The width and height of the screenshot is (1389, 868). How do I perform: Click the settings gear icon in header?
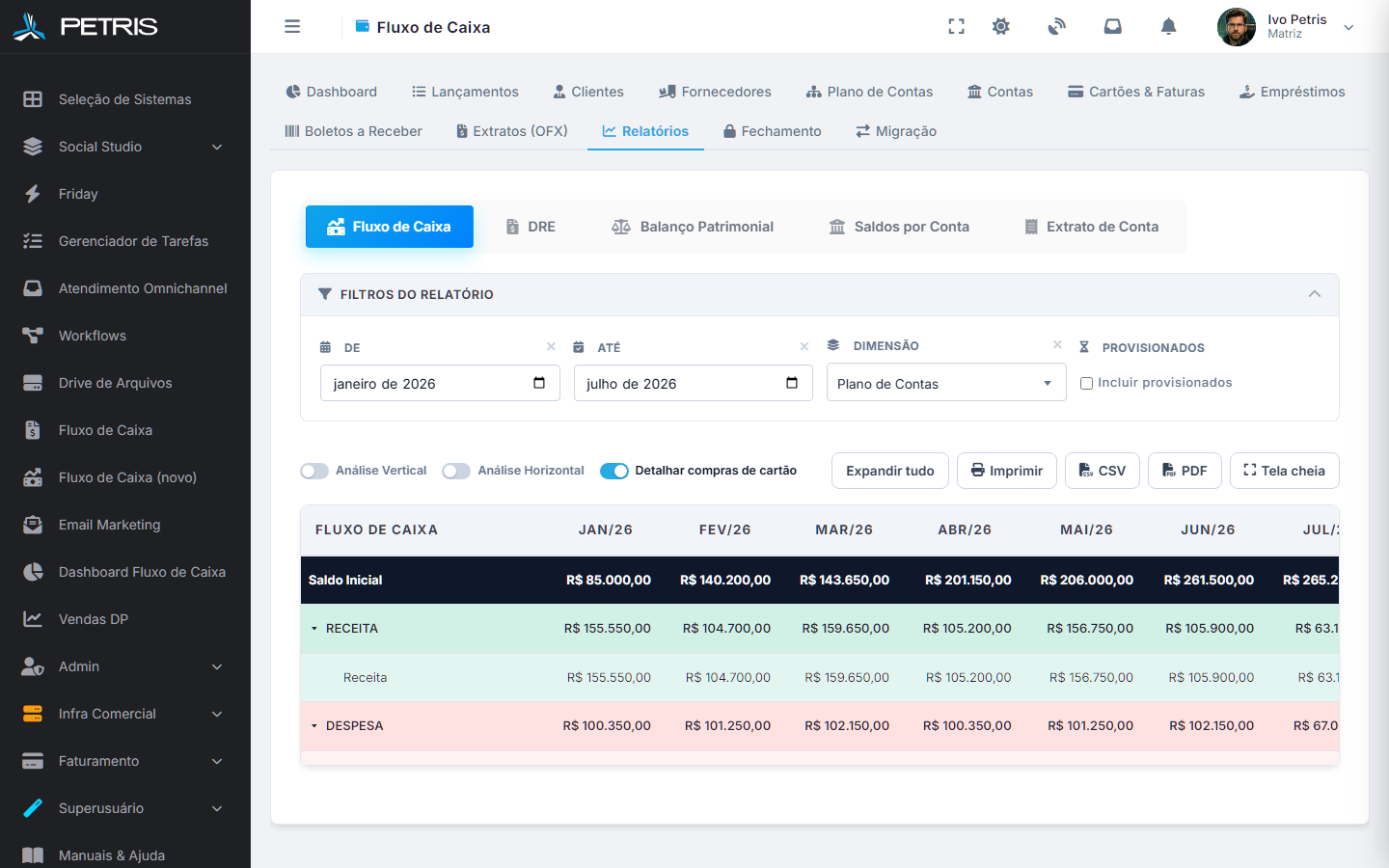(x=1001, y=27)
